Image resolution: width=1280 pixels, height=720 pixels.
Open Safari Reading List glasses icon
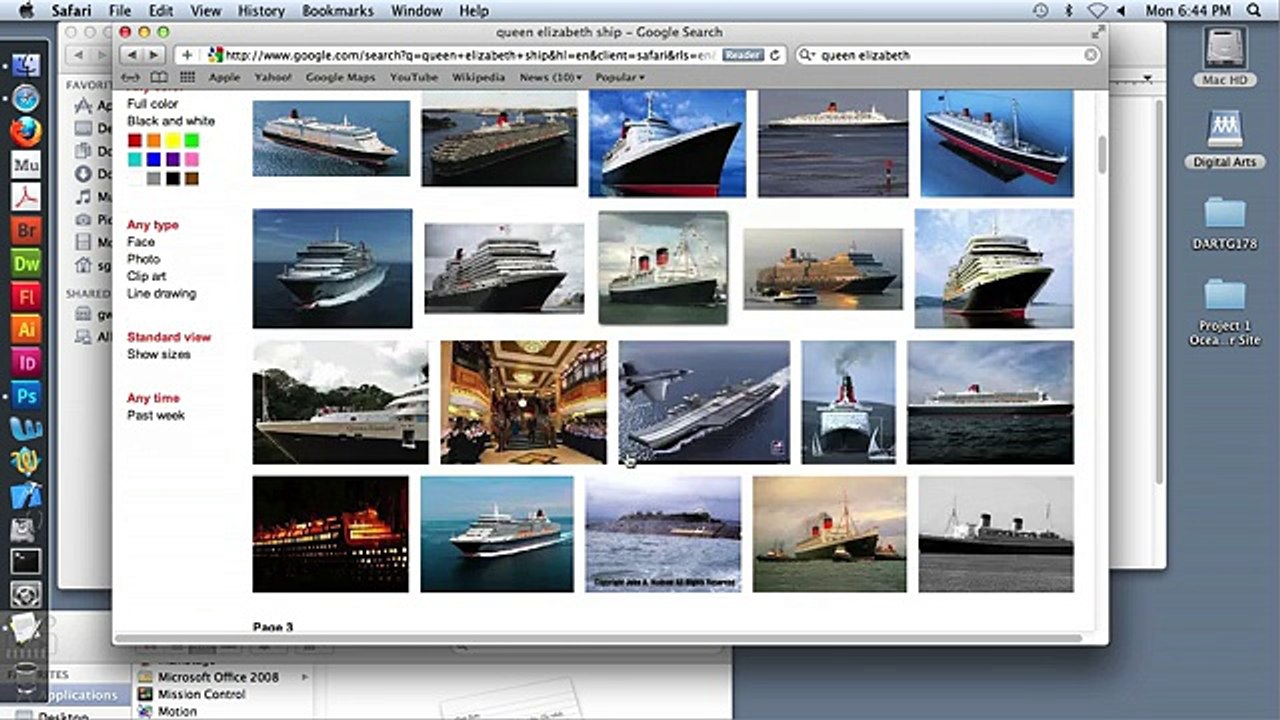tap(132, 77)
